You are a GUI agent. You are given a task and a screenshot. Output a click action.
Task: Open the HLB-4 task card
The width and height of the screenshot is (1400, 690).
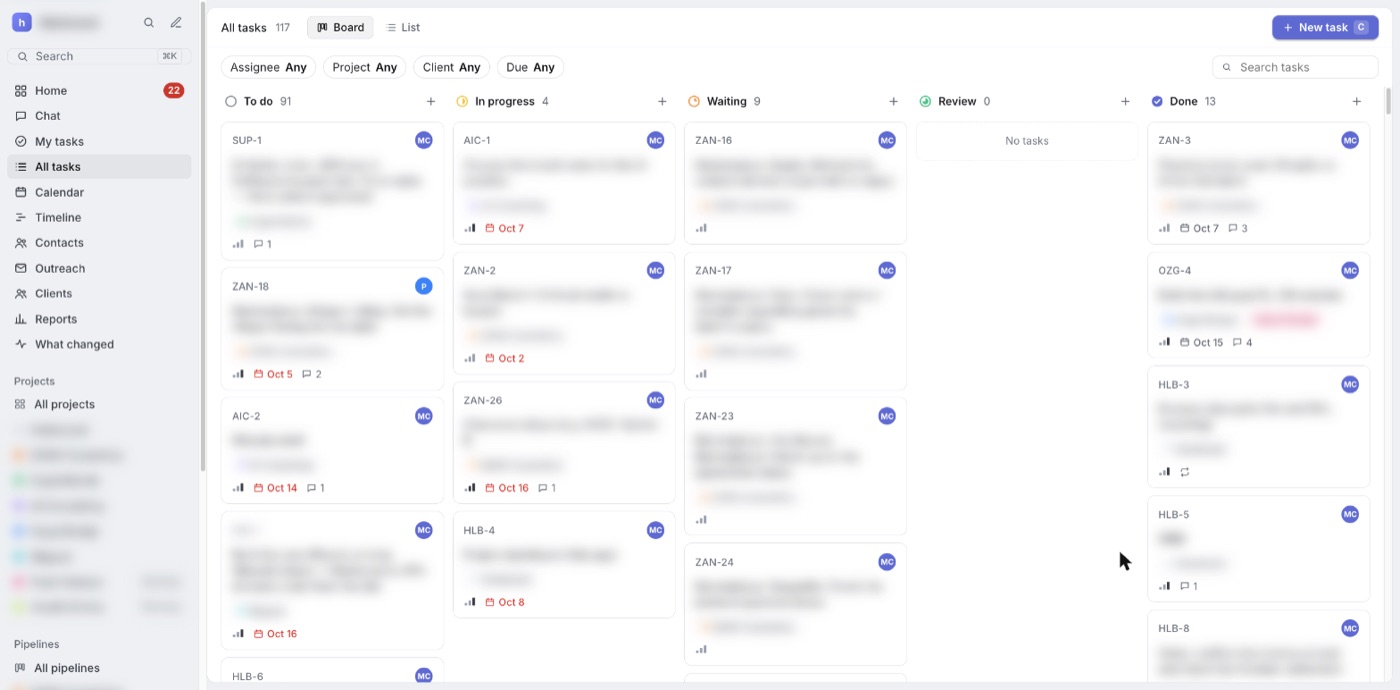click(564, 564)
